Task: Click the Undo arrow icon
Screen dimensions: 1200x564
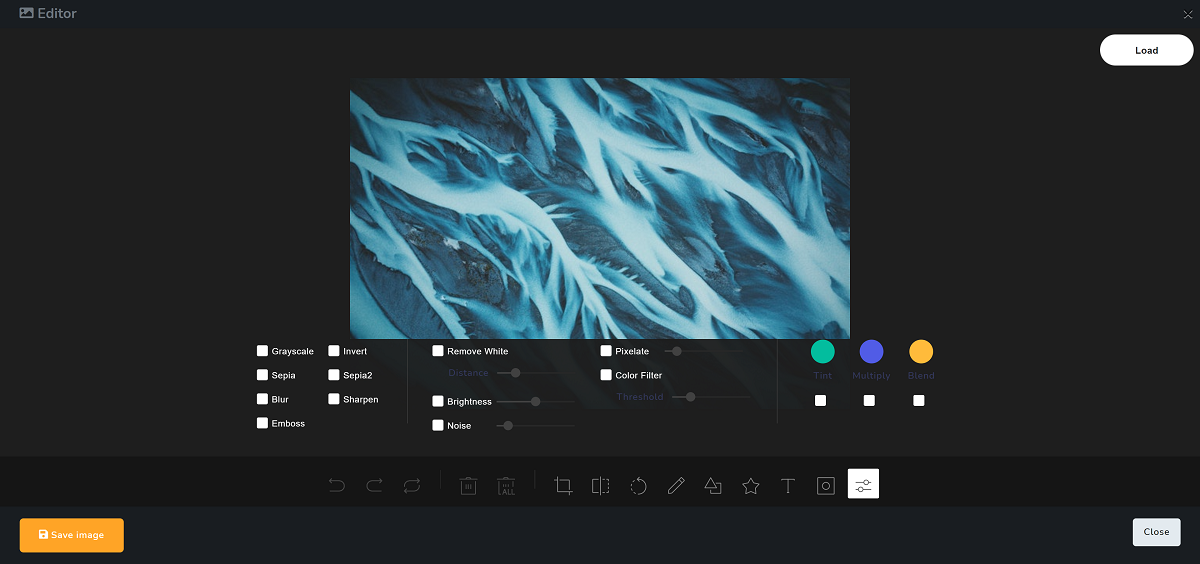Action: 337,486
